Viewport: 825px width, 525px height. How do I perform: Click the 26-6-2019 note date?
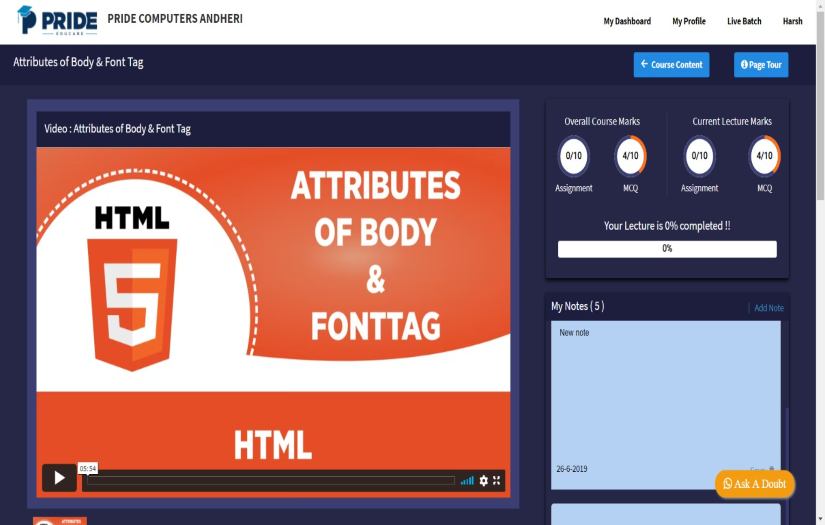[572, 469]
